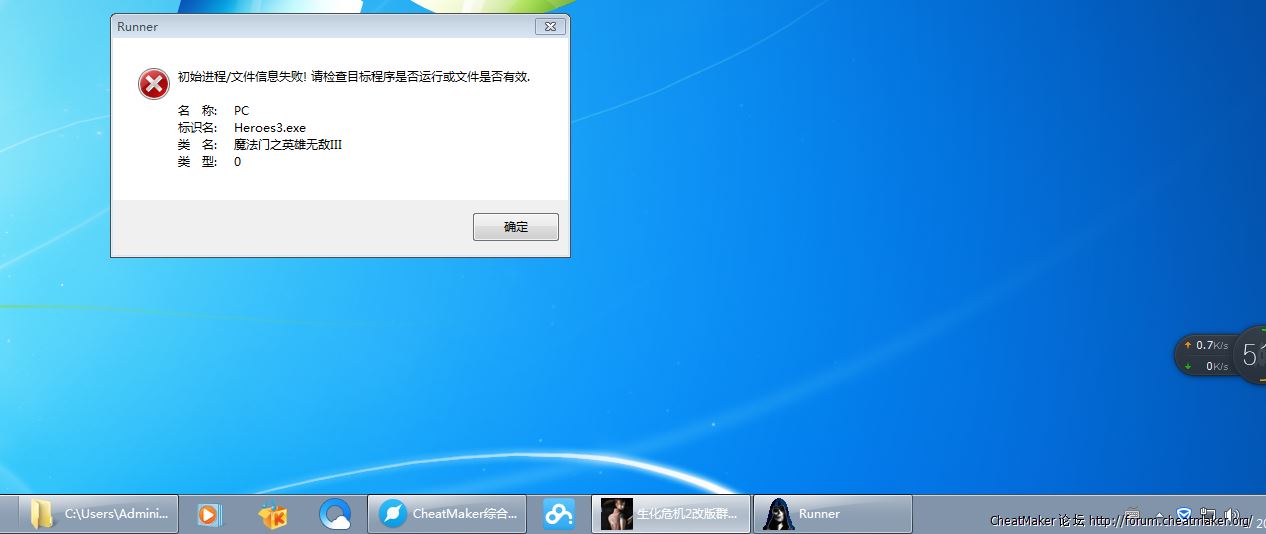The height and width of the screenshot is (534, 1266).
Task: Expand the hidden system tray icons arrow
Action: tap(1159, 514)
